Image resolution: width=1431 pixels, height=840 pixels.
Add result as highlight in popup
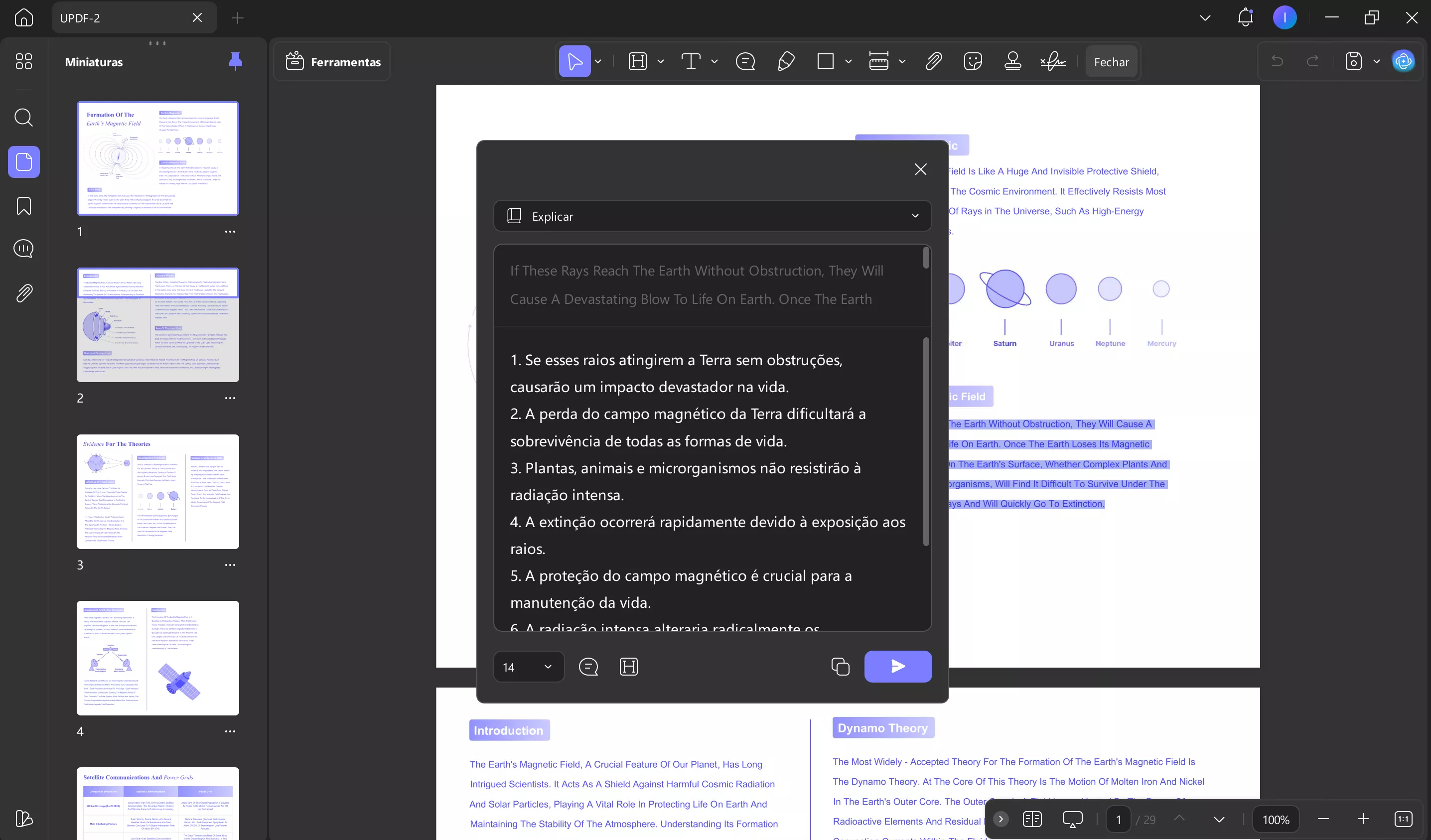pyautogui.click(x=628, y=667)
